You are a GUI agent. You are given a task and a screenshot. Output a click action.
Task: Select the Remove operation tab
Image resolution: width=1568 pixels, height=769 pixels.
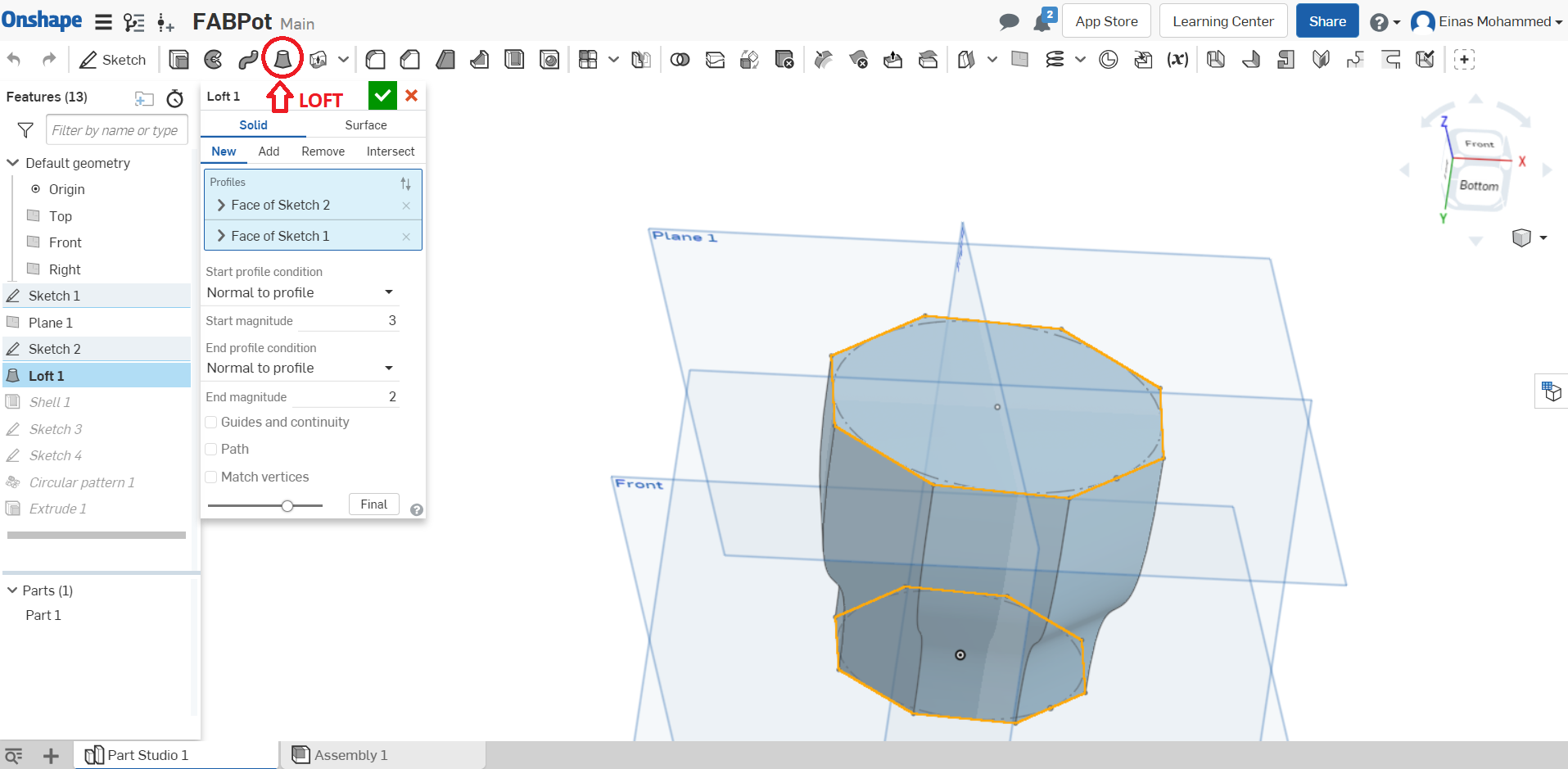323,152
